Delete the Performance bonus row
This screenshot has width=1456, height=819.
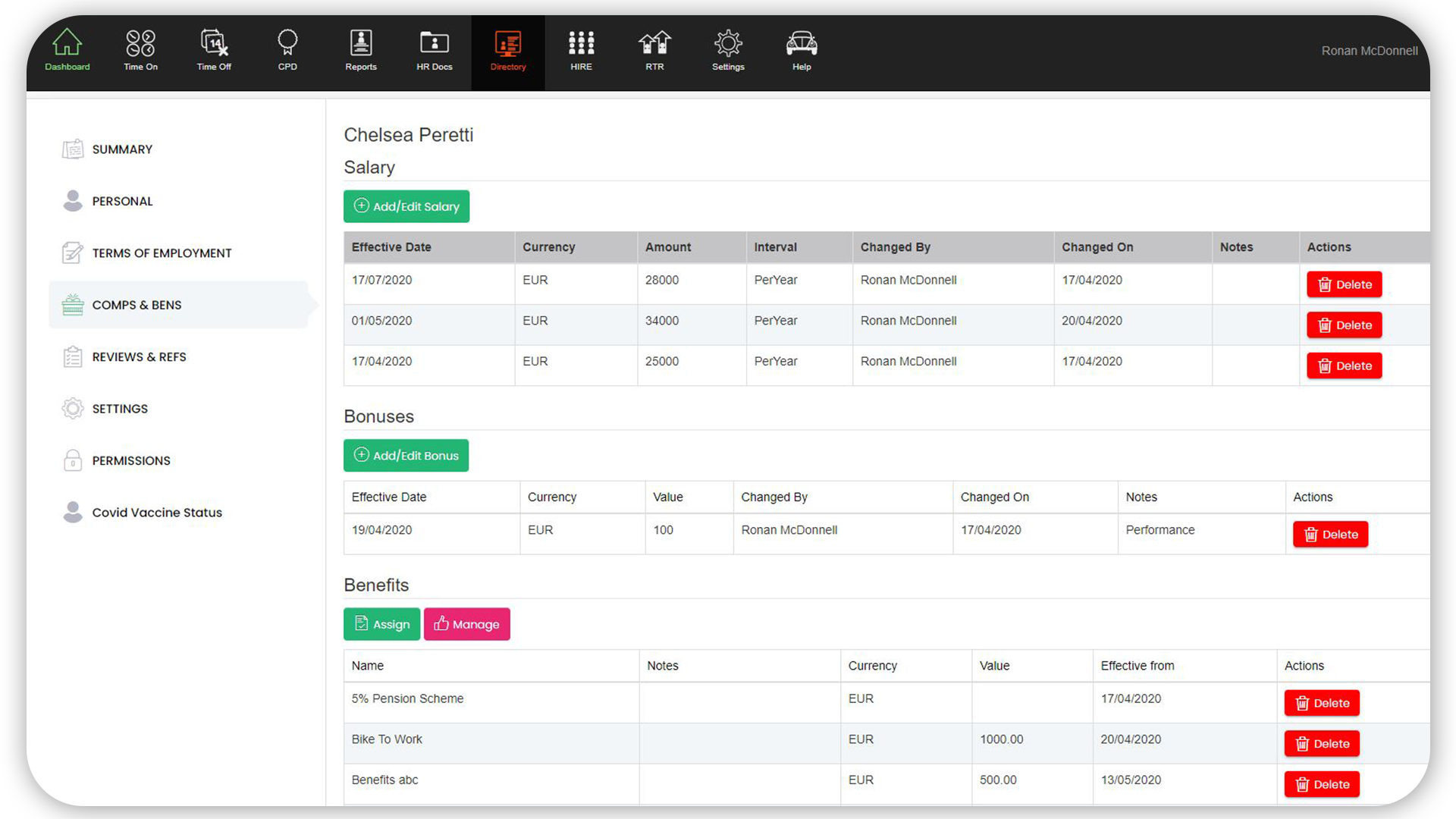1330,535
